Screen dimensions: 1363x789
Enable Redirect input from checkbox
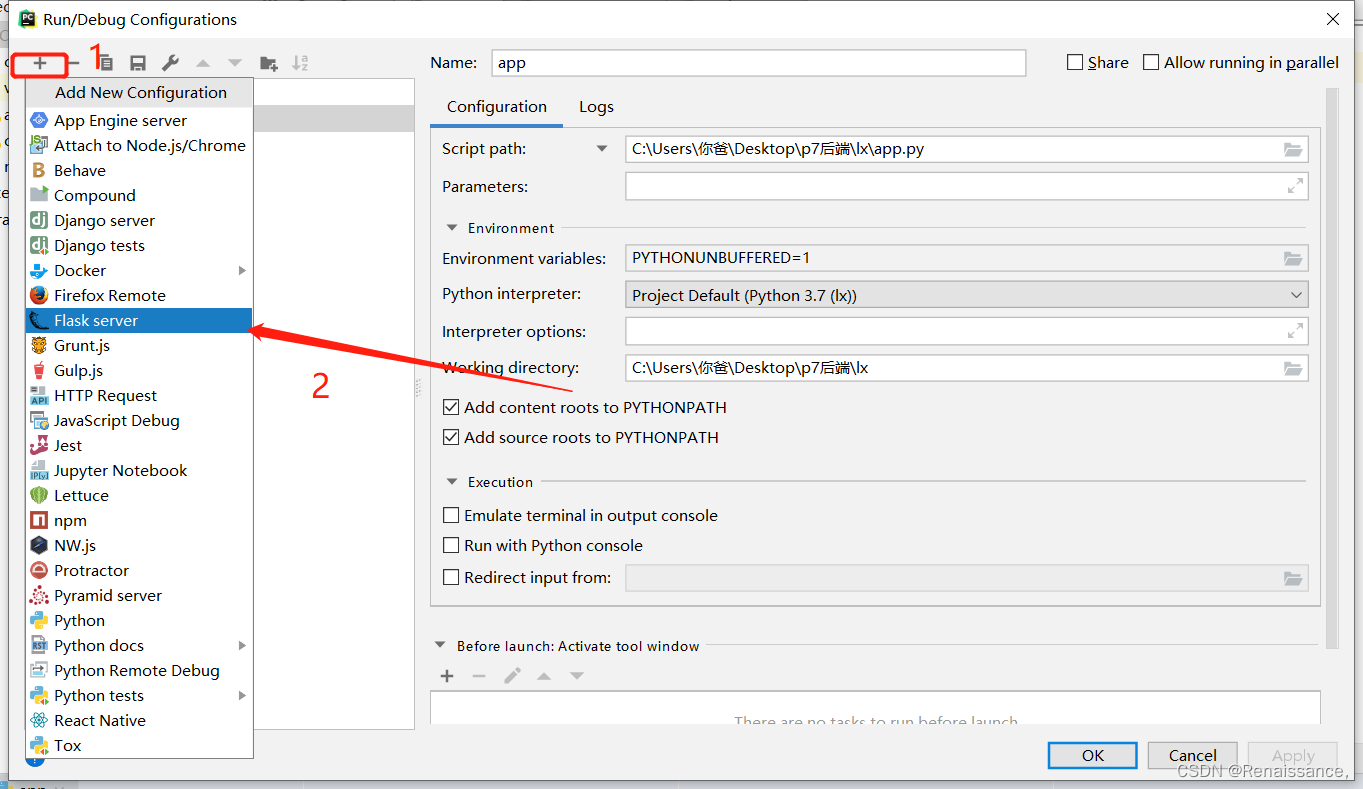[x=451, y=577]
